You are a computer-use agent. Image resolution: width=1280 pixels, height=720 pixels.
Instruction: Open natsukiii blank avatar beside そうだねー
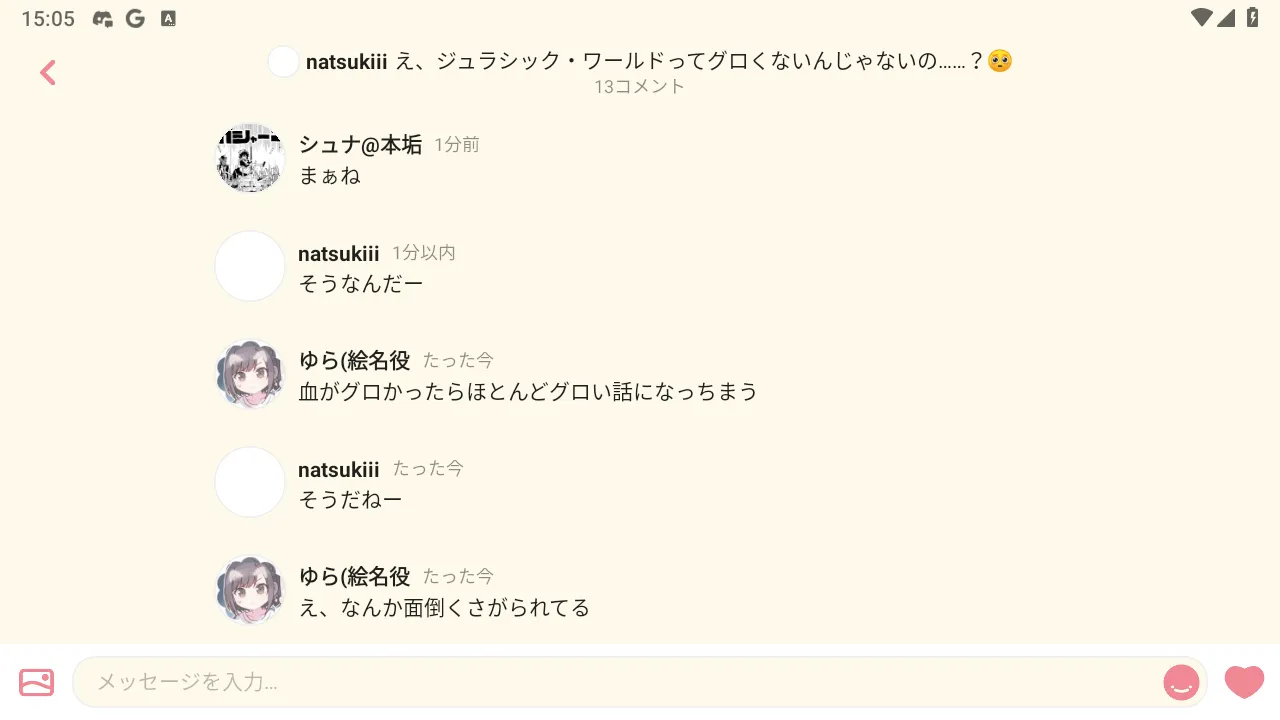[250, 482]
